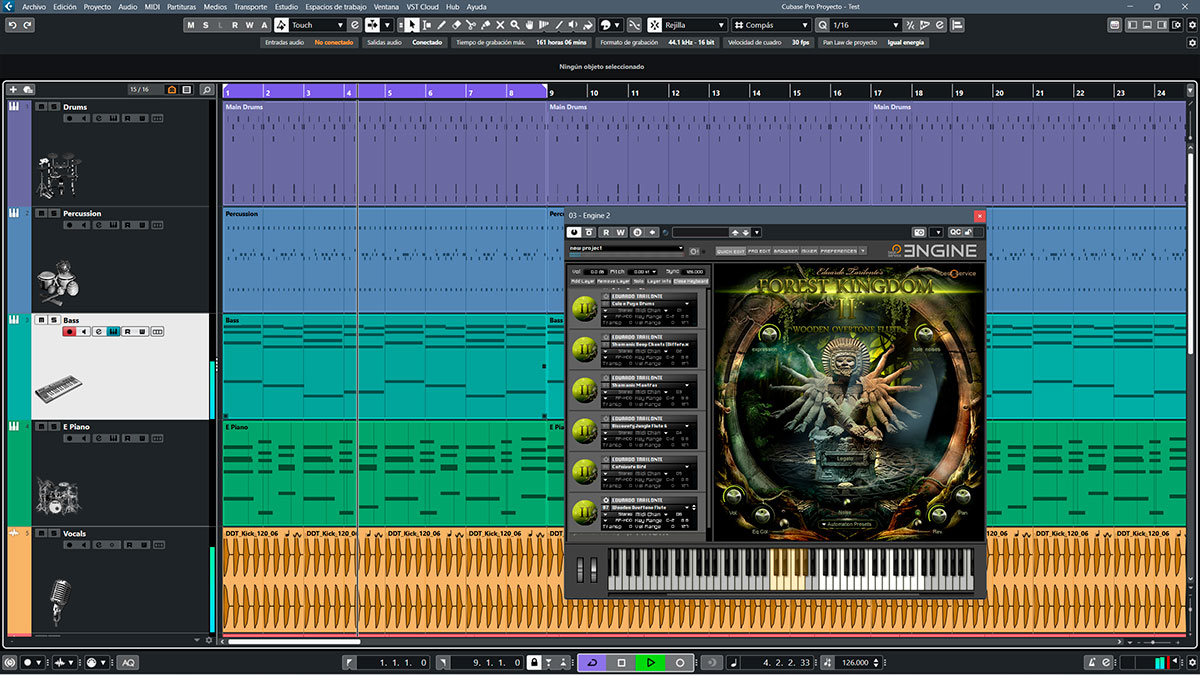Open track search magnifier in track list

point(206,90)
